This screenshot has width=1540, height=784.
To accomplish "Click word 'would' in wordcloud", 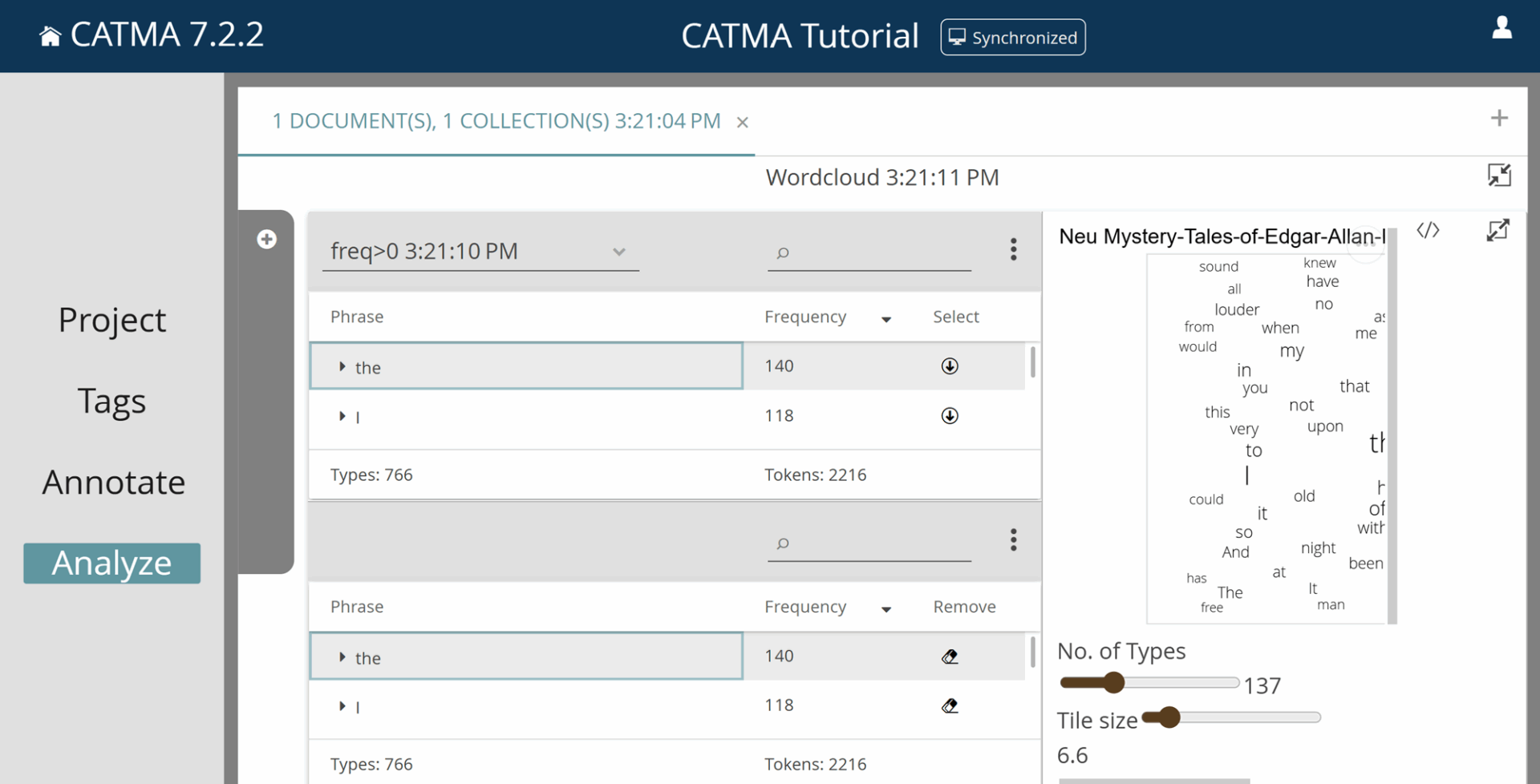I will tap(1198, 346).
